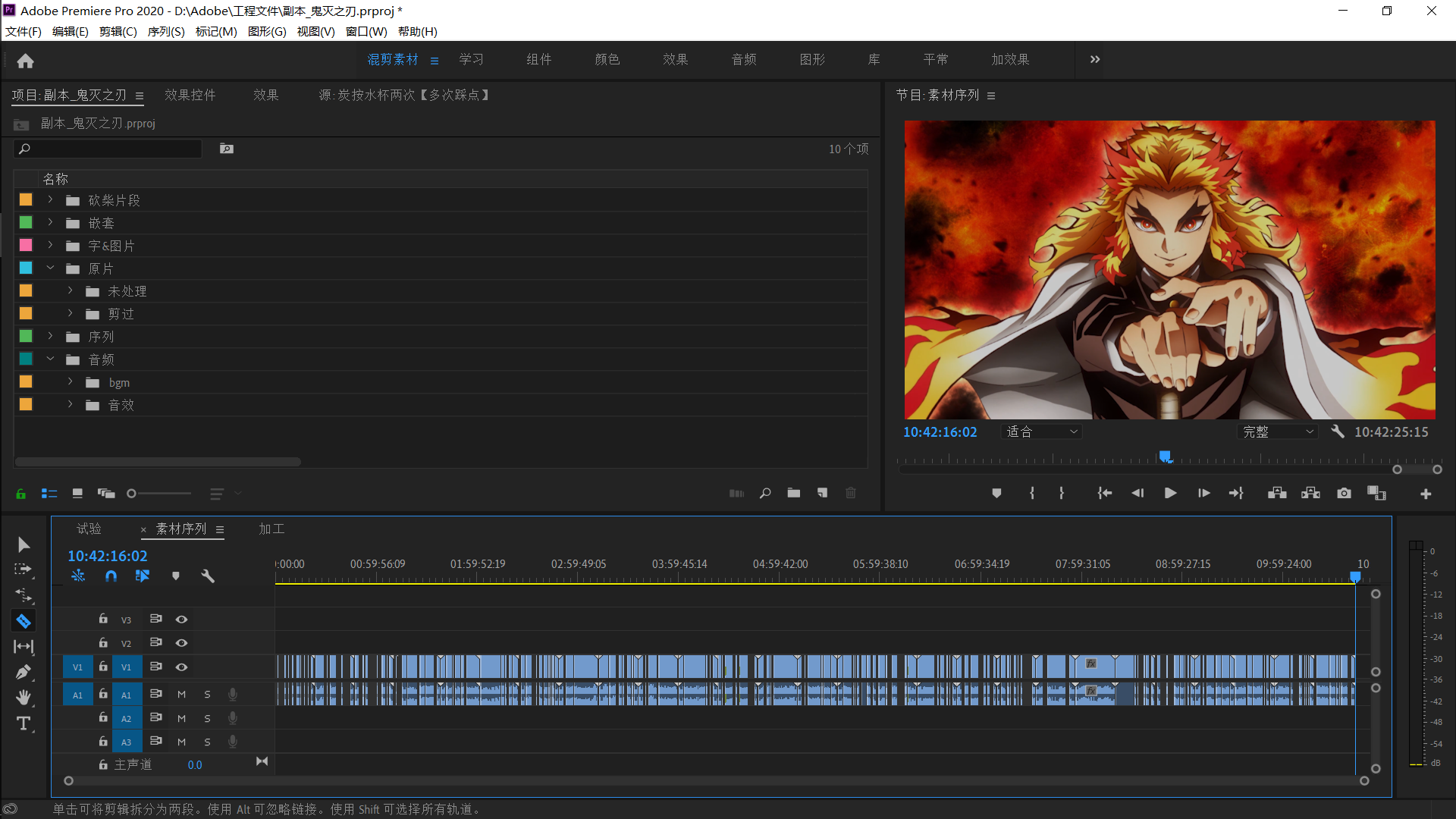Click Find magnifier in project panel

765,493
